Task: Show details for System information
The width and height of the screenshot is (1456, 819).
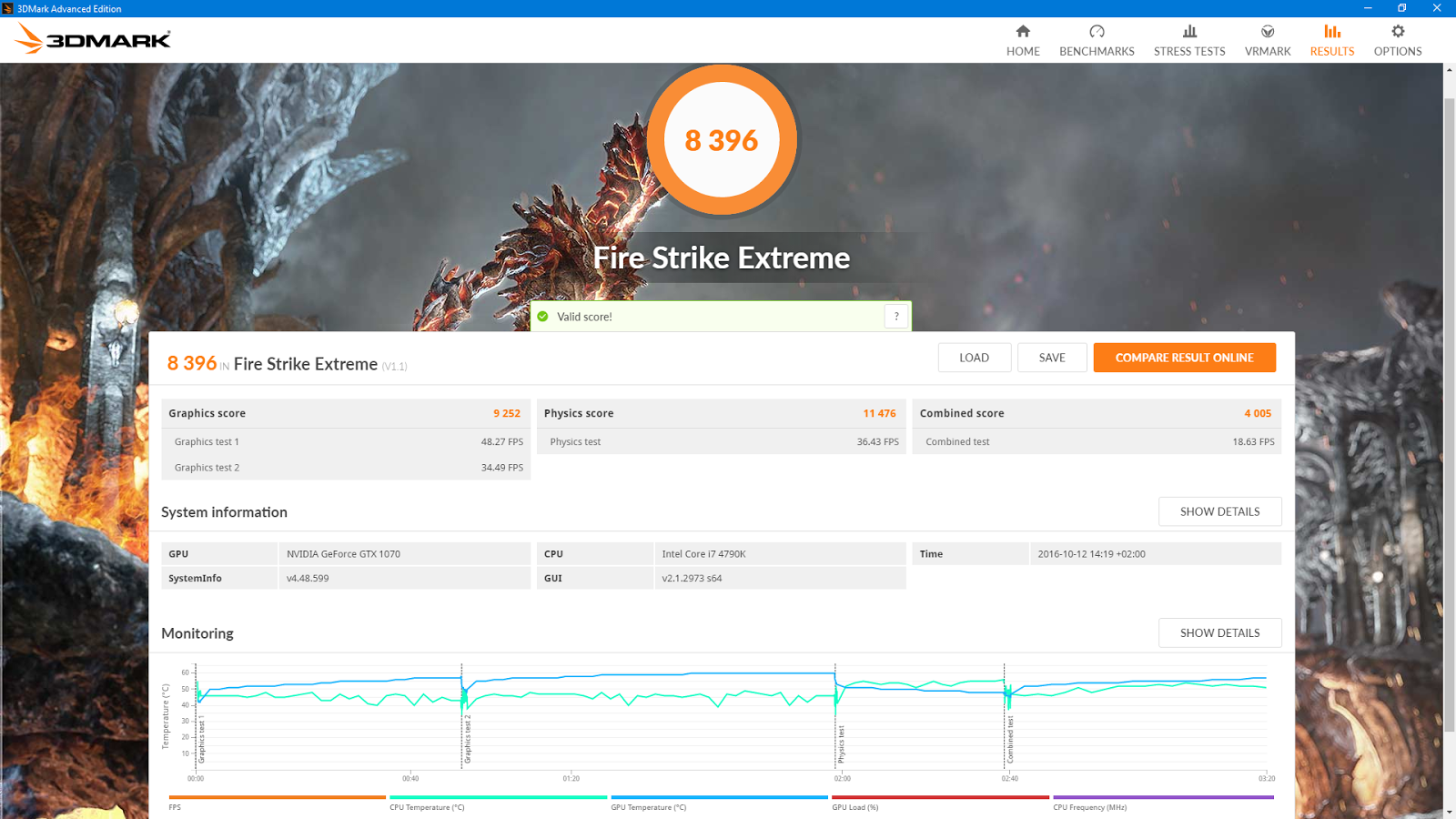Action: (x=1219, y=511)
